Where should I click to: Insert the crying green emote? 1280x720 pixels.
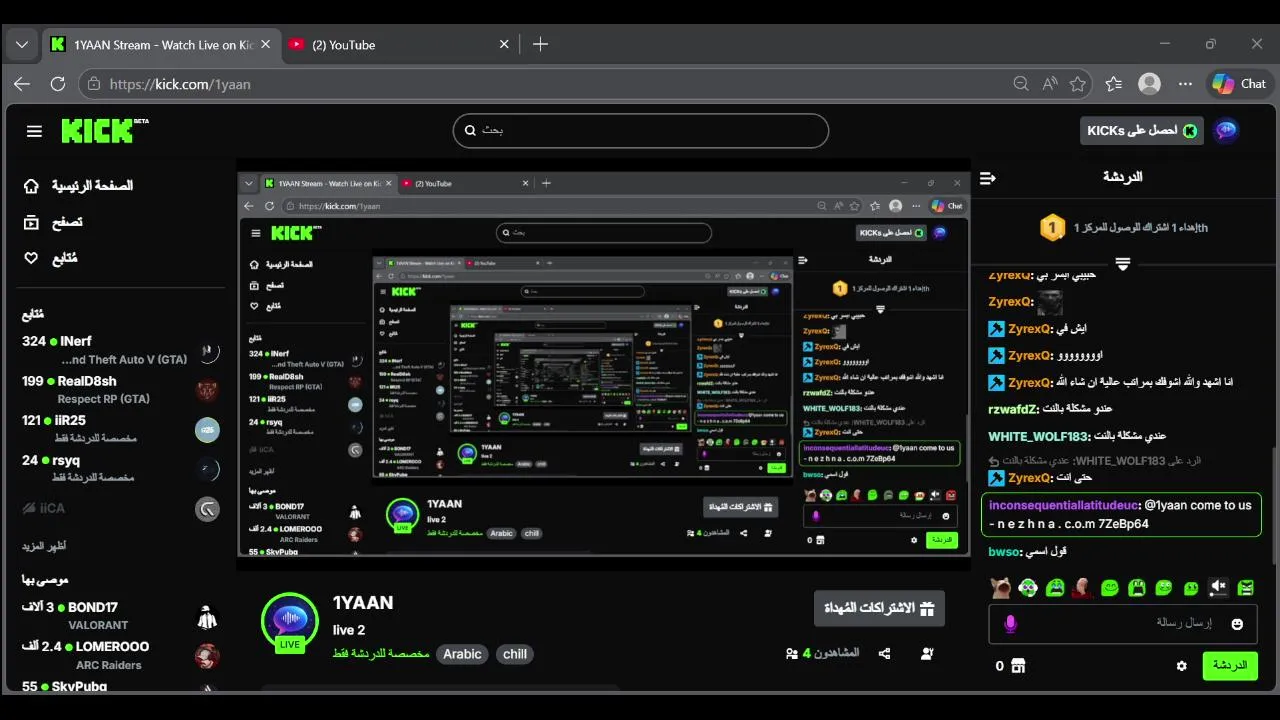1055,587
